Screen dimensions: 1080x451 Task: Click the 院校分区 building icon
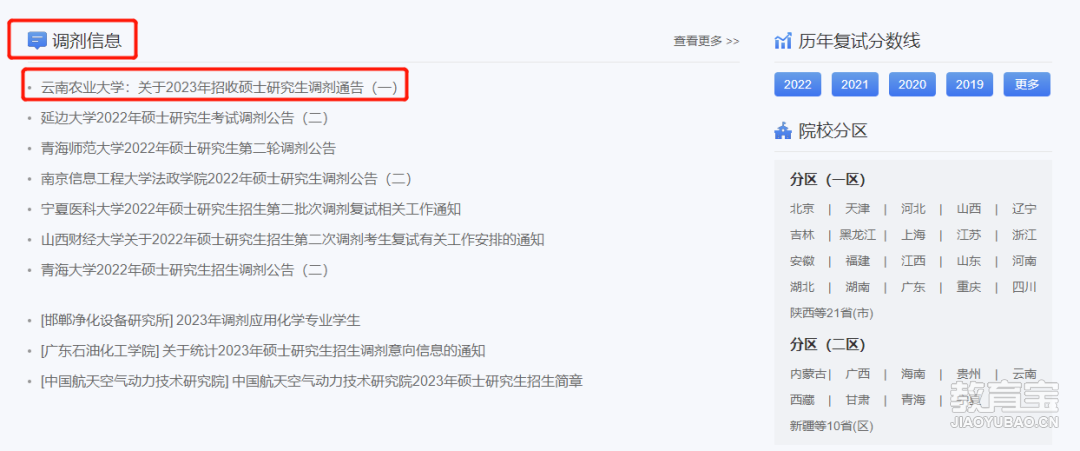pyautogui.click(x=783, y=130)
